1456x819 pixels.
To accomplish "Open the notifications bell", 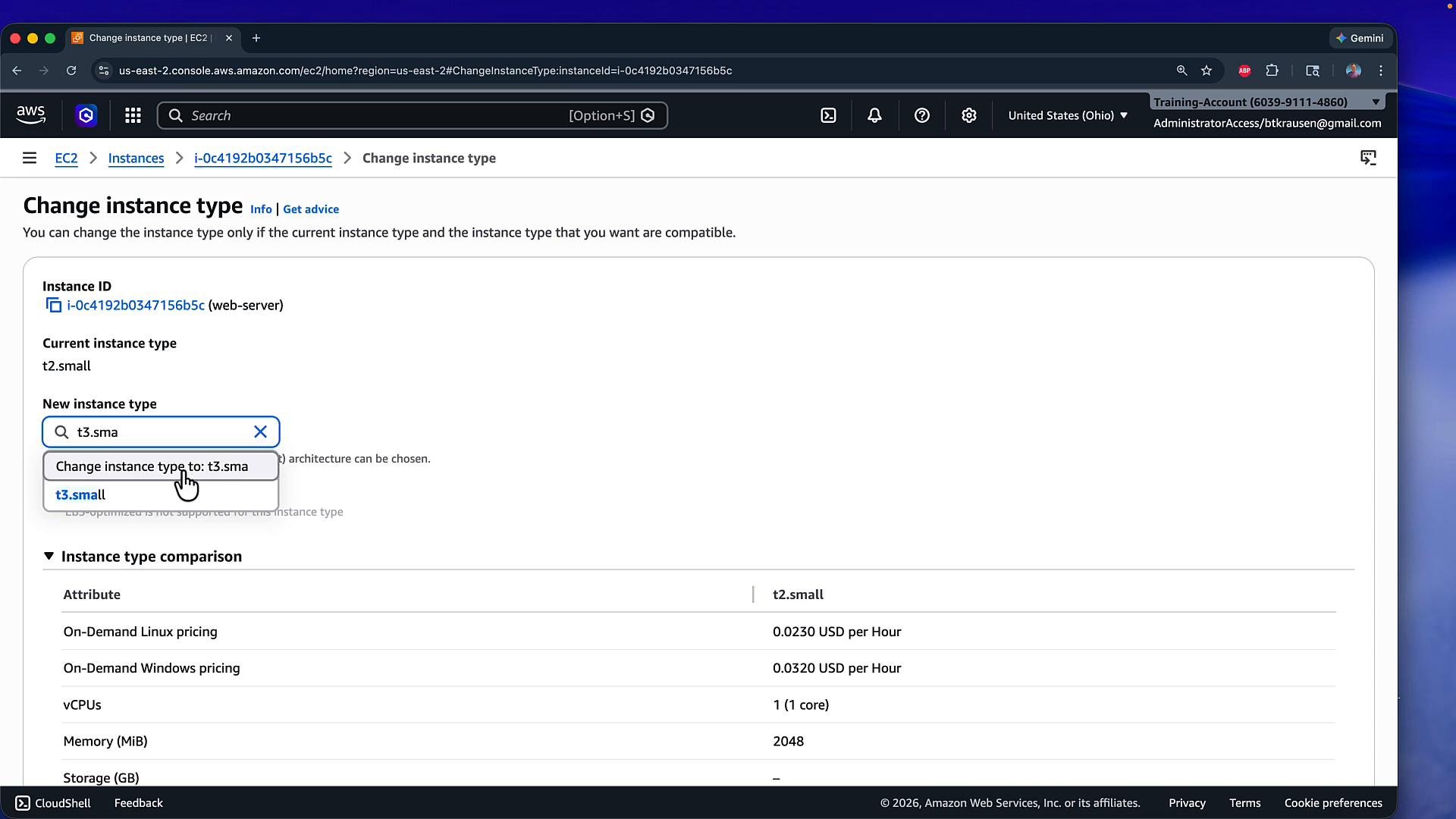I will point(874,115).
